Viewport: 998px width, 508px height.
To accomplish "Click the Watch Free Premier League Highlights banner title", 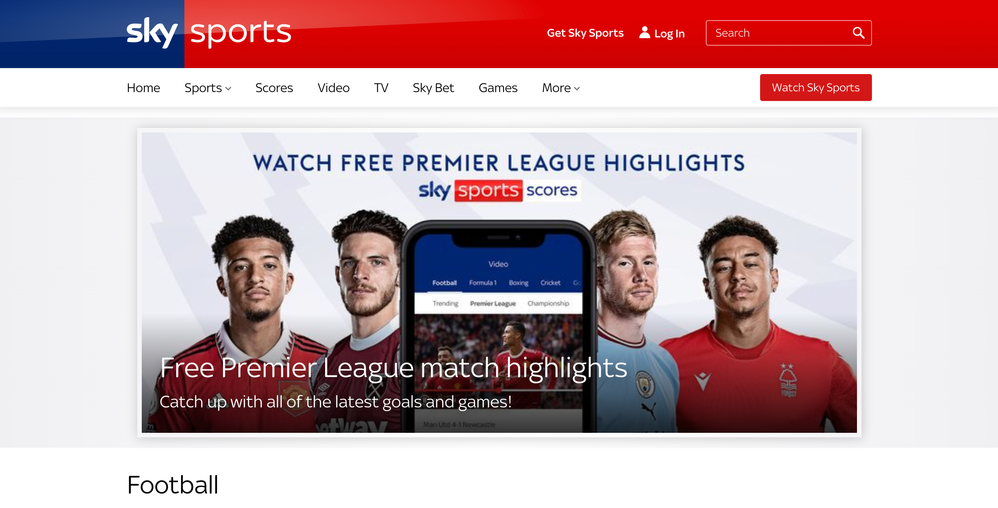I will point(498,163).
